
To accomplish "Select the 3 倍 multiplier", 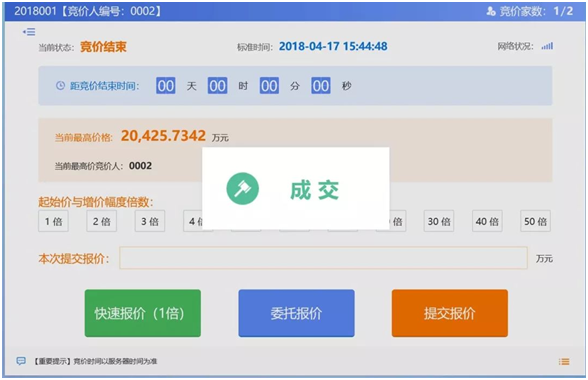I will pyautogui.click(x=150, y=221).
